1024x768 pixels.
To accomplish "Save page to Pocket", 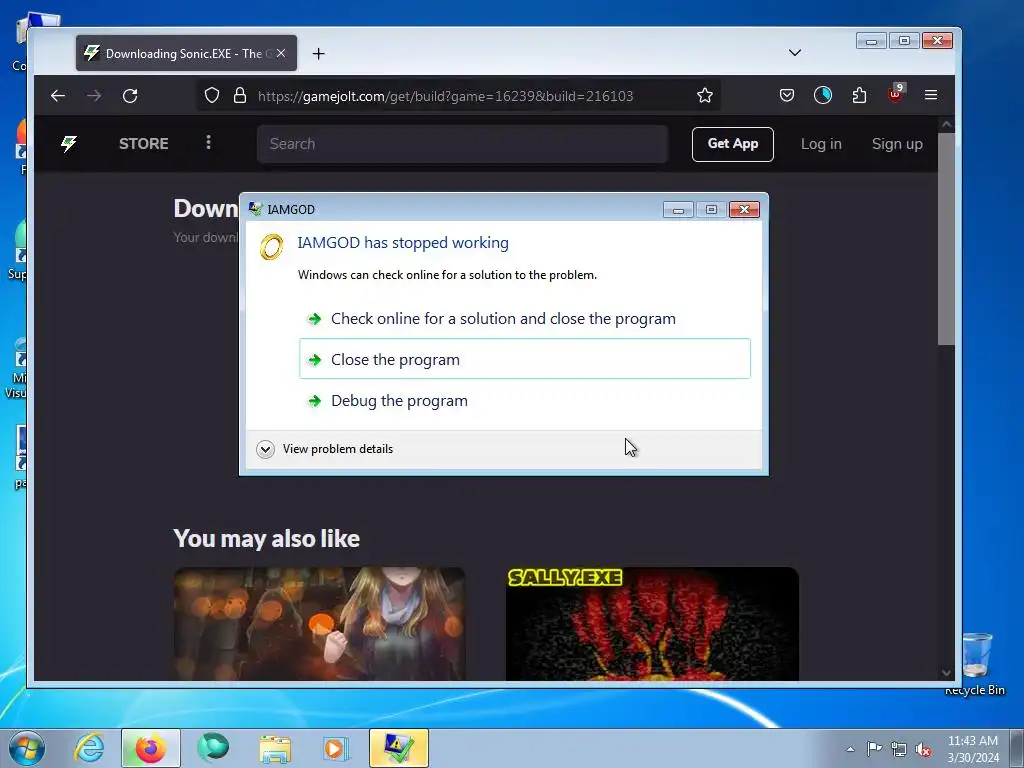I will [x=787, y=95].
